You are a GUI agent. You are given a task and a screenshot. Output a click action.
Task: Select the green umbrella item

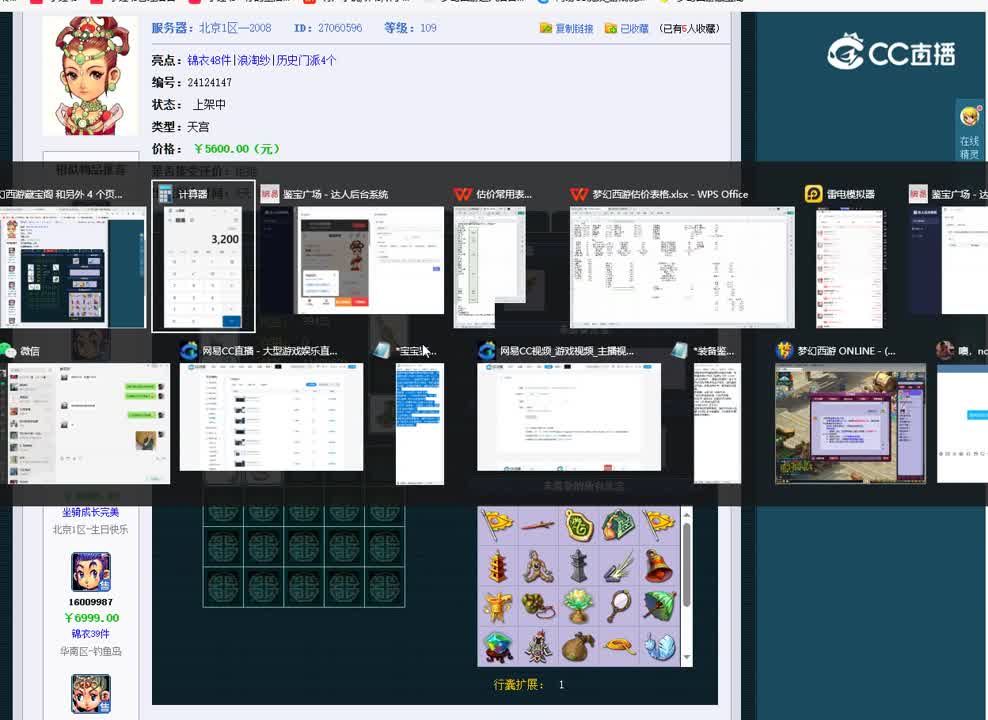pos(658,607)
